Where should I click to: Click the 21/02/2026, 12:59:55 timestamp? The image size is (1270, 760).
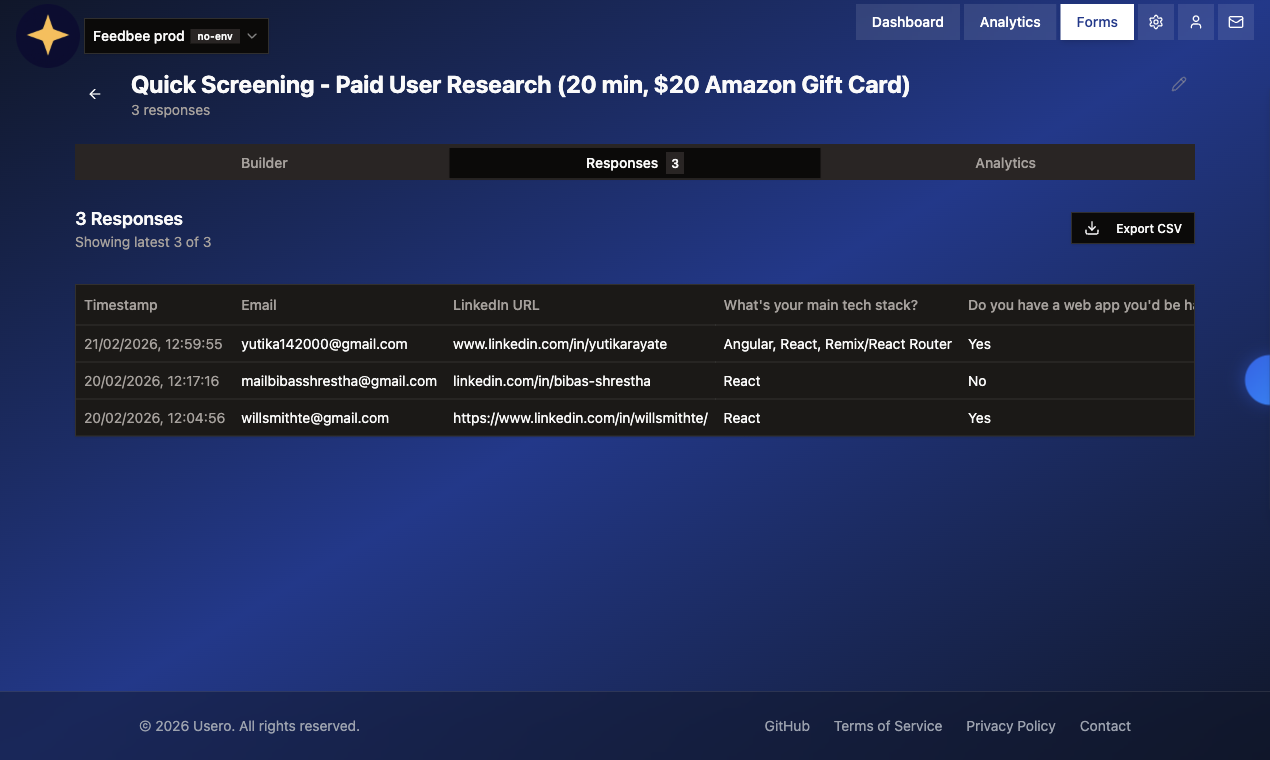coord(153,344)
